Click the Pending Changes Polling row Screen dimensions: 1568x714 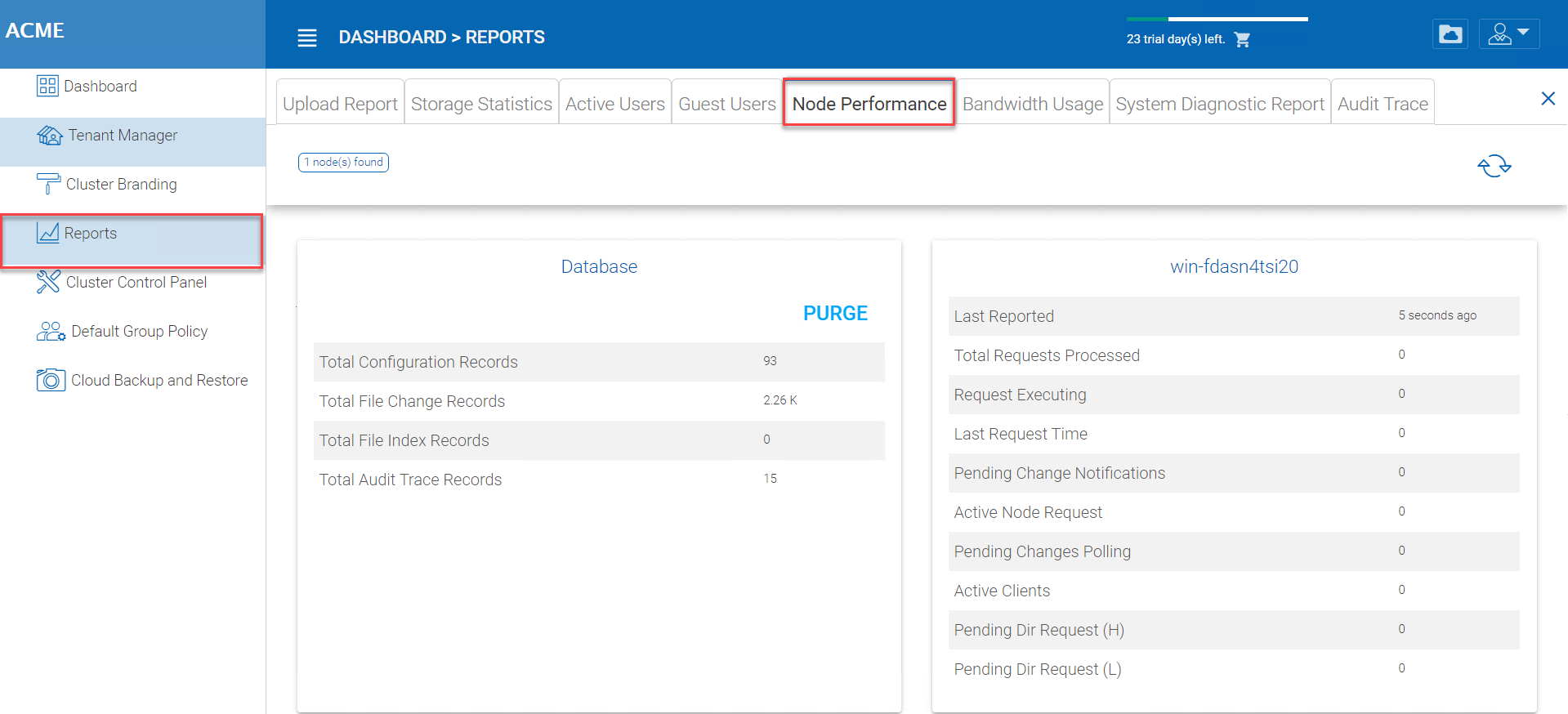click(1234, 551)
